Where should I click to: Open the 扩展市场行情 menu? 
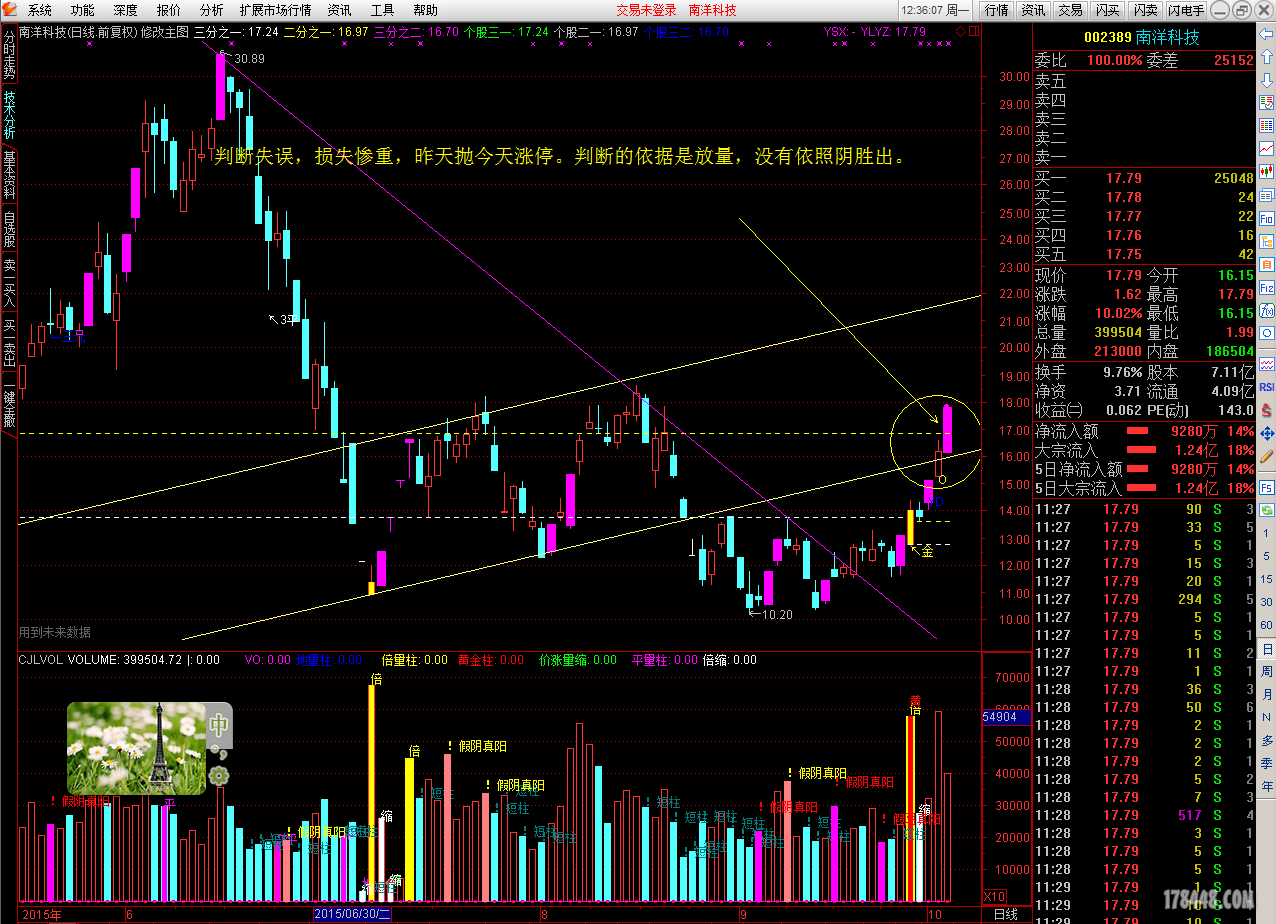pos(275,10)
